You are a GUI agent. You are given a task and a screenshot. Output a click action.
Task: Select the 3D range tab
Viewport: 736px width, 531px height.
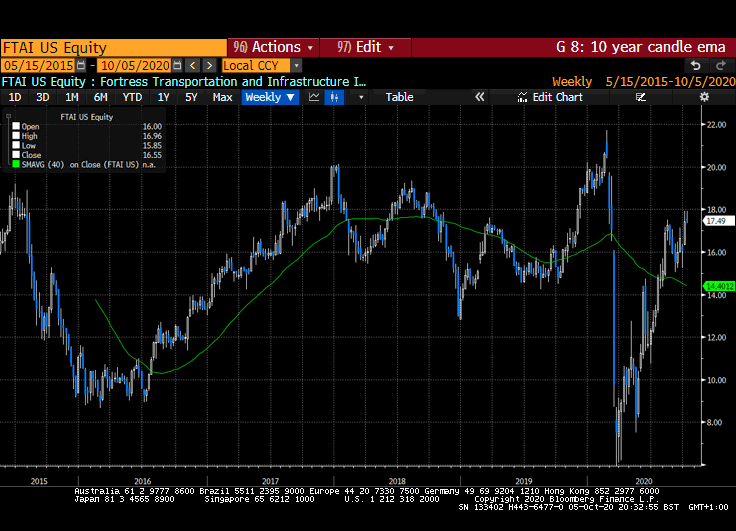tap(43, 97)
